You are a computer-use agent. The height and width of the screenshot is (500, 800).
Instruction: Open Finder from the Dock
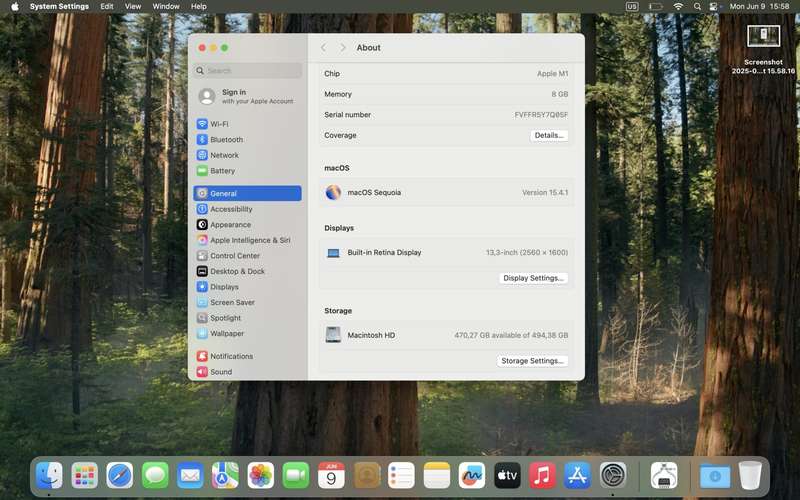pos(49,476)
